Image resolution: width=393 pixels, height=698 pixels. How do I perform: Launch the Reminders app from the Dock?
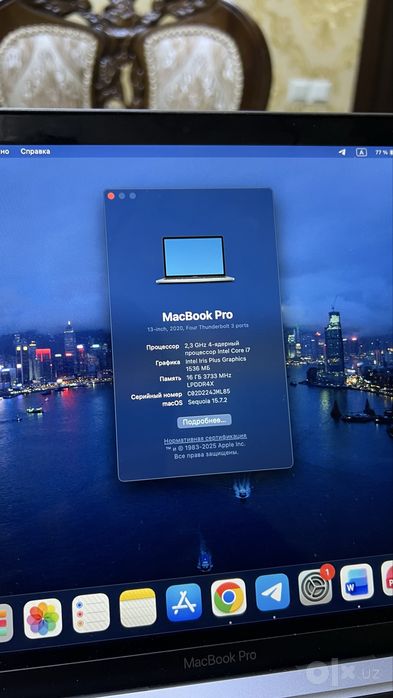(91, 613)
